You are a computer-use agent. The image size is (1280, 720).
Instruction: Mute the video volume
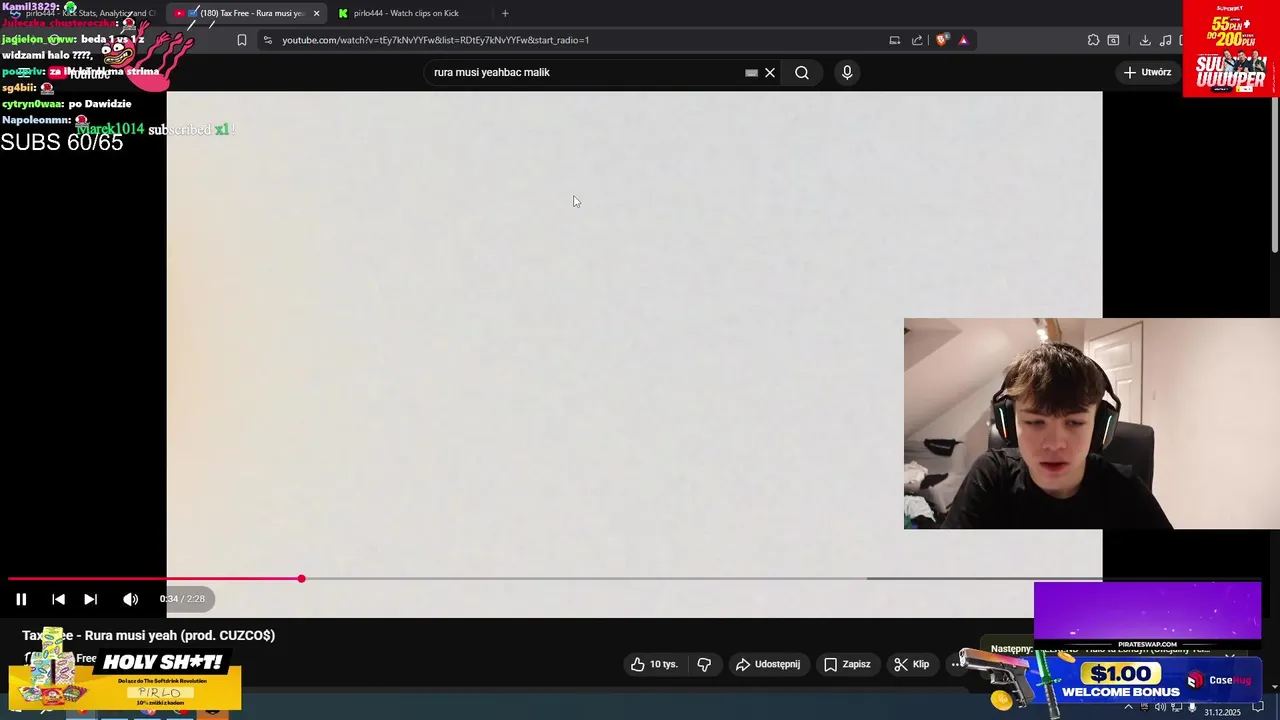click(130, 599)
